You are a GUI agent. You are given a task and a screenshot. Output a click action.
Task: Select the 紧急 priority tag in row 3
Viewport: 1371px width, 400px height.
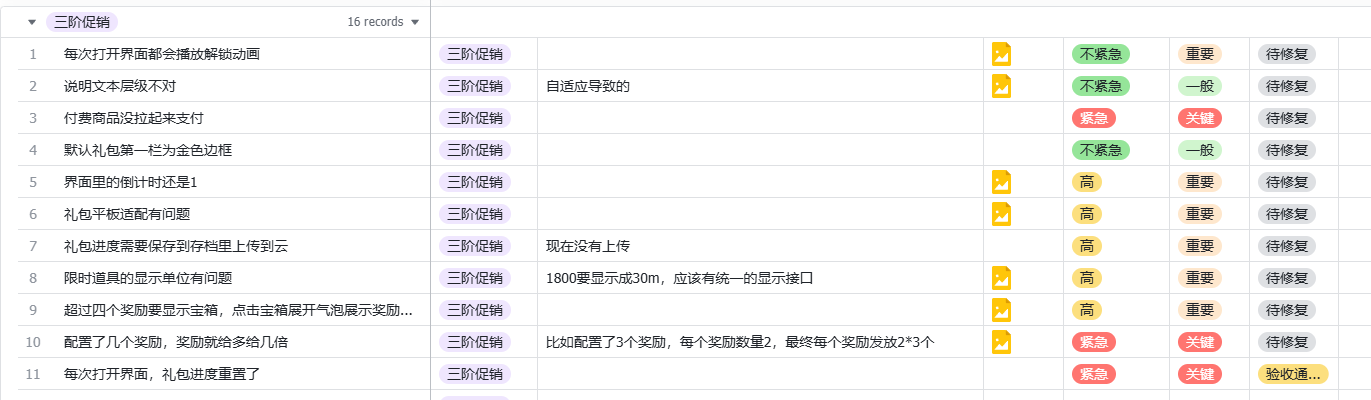click(1094, 118)
